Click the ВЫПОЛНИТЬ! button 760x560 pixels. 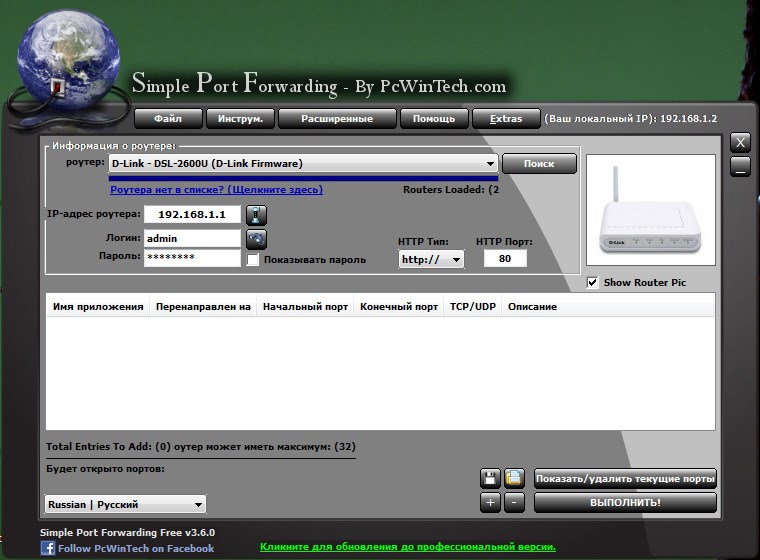pyautogui.click(x=625, y=502)
